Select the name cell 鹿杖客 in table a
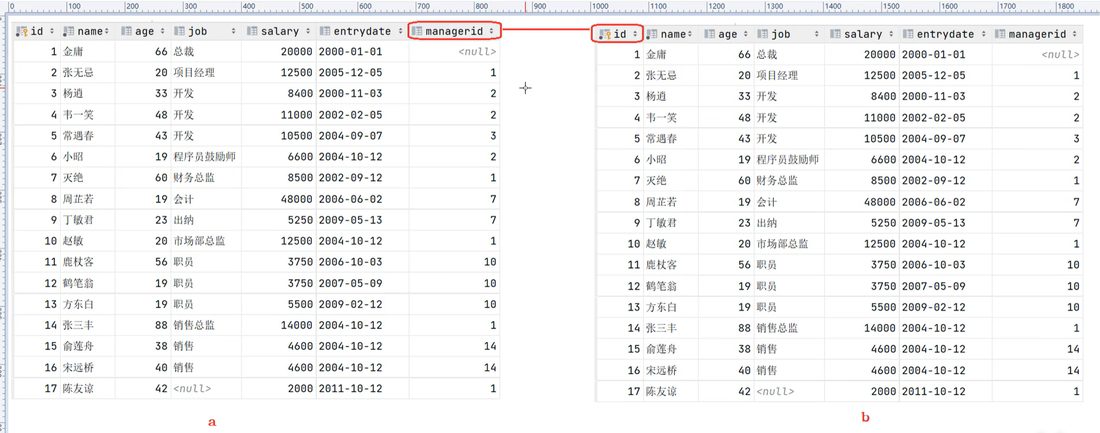The image size is (1100, 433). tap(88, 262)
